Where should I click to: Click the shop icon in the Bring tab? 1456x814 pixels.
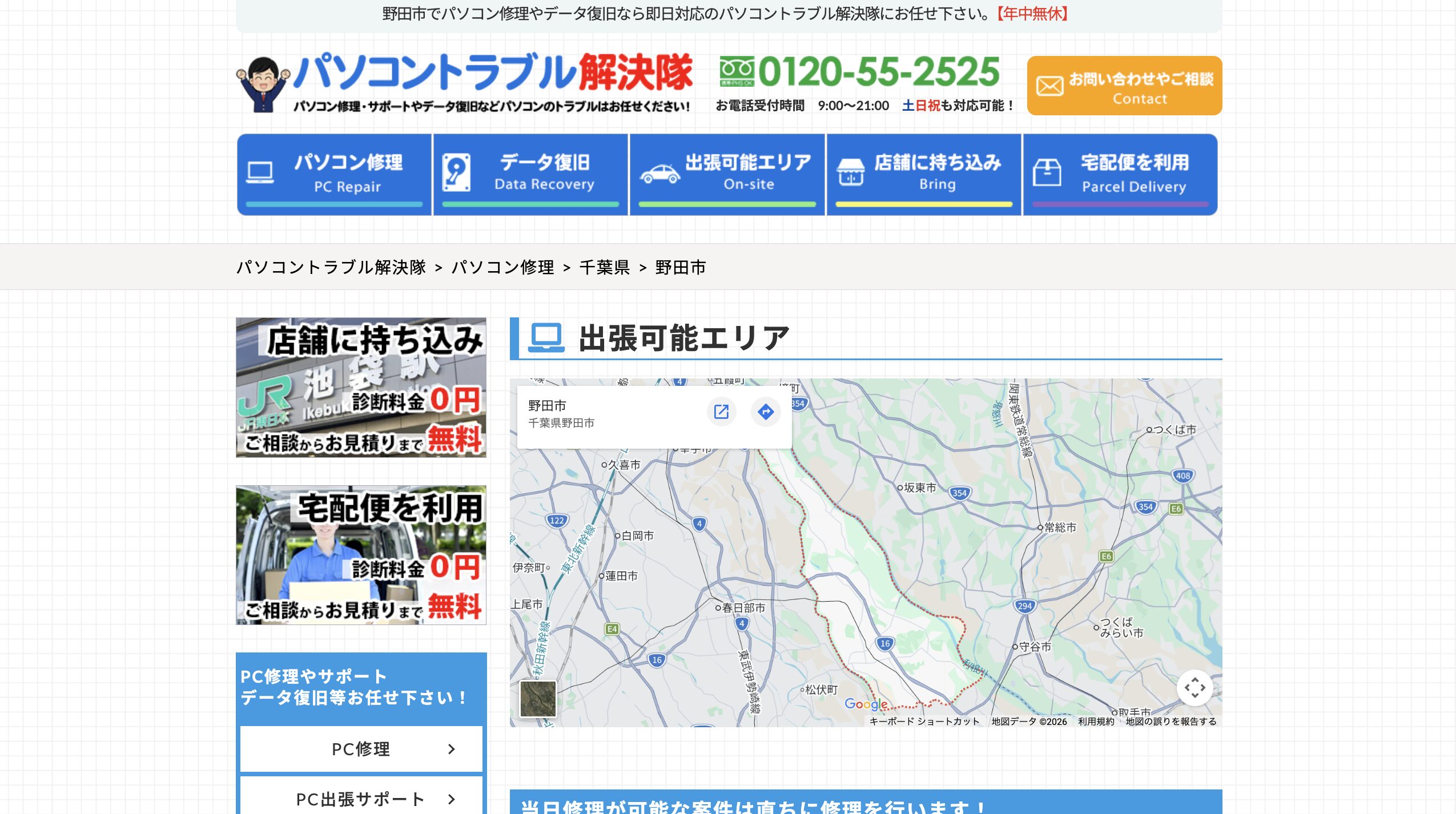click(x=851, y=172)
